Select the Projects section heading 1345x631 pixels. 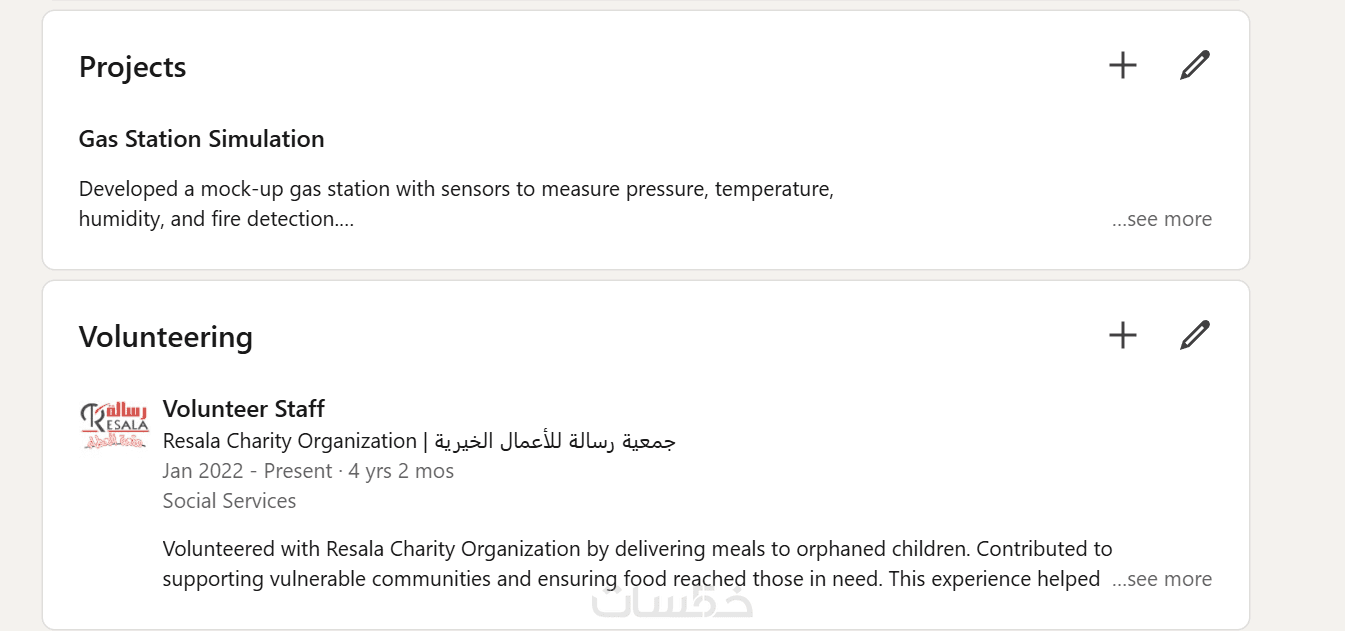pyautogui.click(x=132, y=67)
